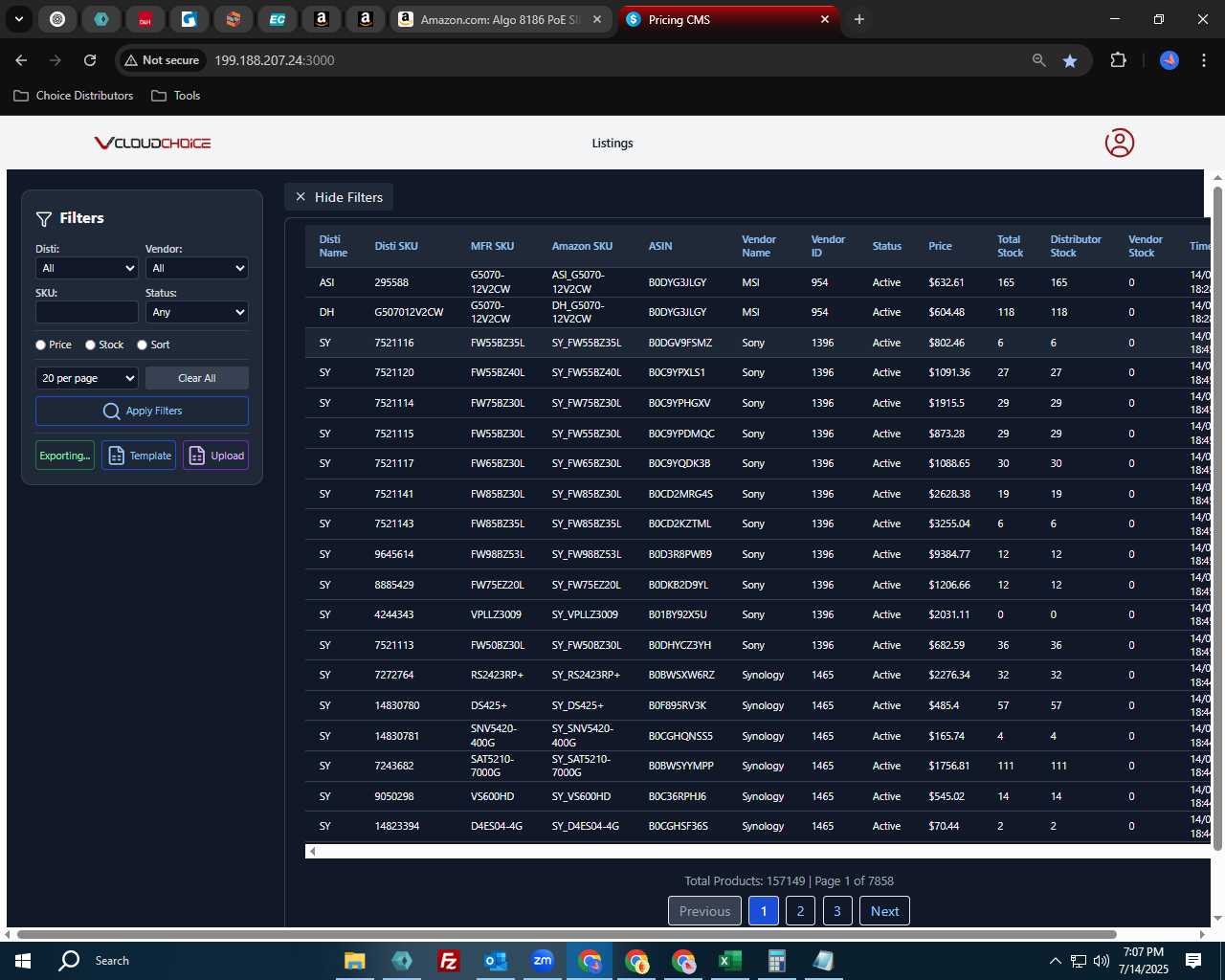Viewport: 1225px width, 980px height.
Task: Click the Next page button
Action: pyautogui.click(x=884, y=911)
